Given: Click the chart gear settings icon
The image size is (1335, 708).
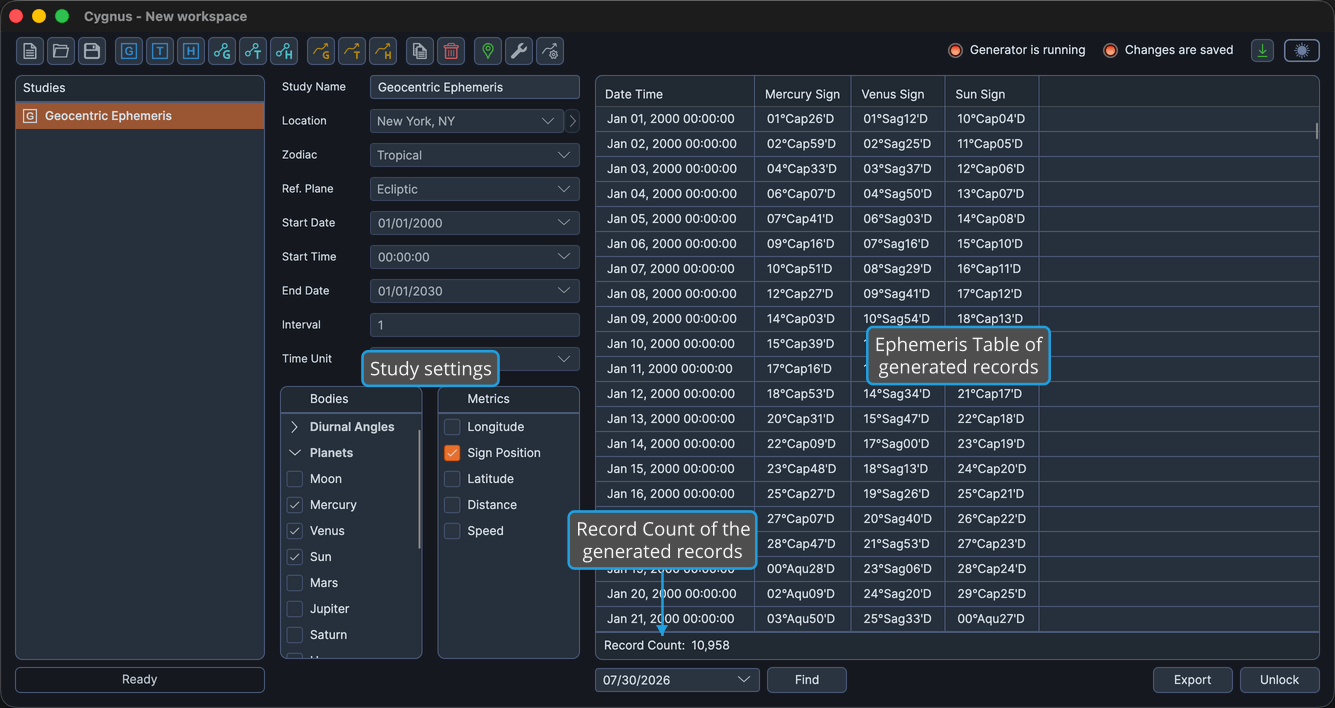Looking at the screenshot, I should point(550,51).
